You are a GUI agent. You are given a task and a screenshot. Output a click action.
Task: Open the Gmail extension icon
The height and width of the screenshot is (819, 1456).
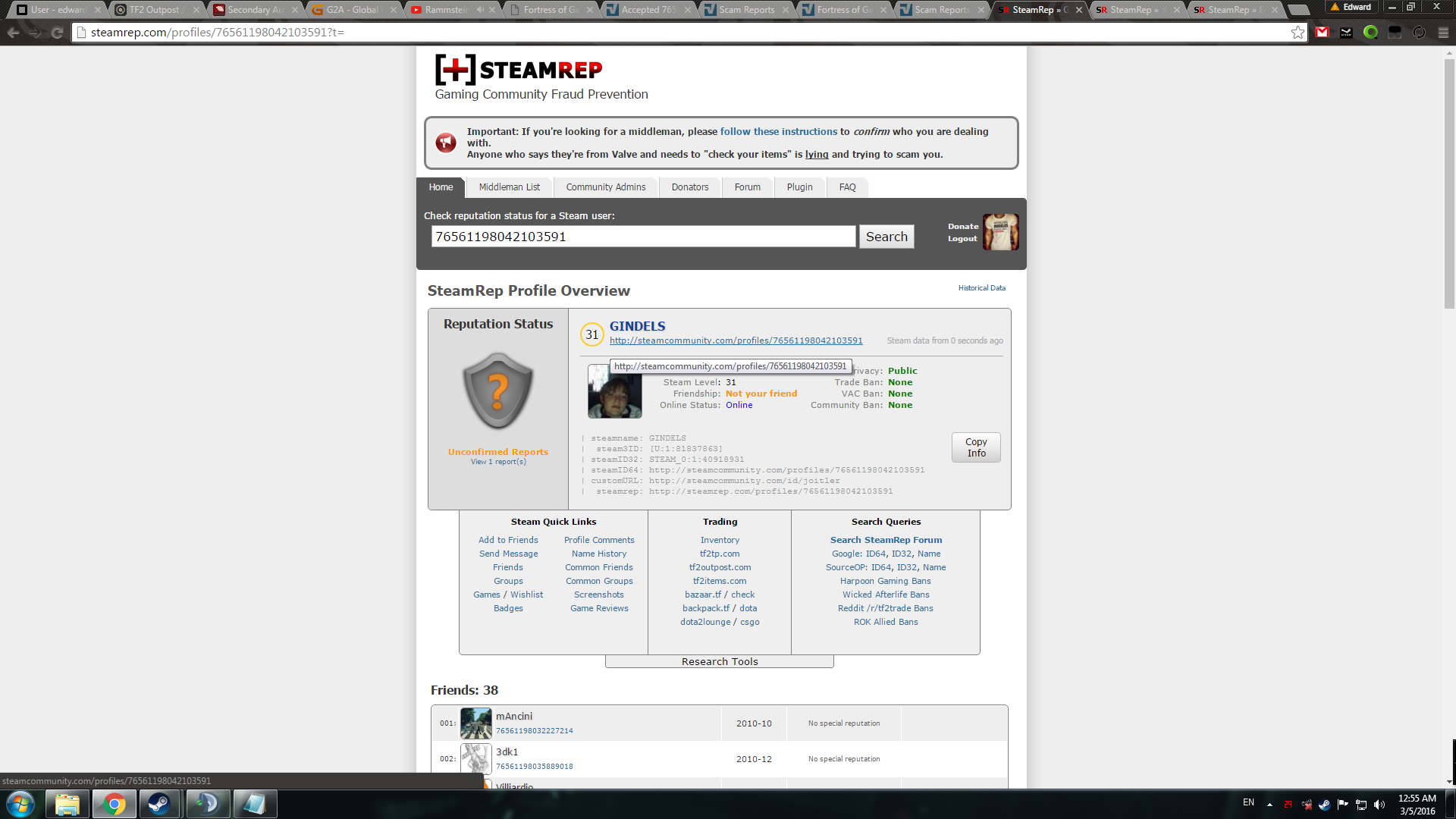pyautogui.click(x=1323, y=33)
